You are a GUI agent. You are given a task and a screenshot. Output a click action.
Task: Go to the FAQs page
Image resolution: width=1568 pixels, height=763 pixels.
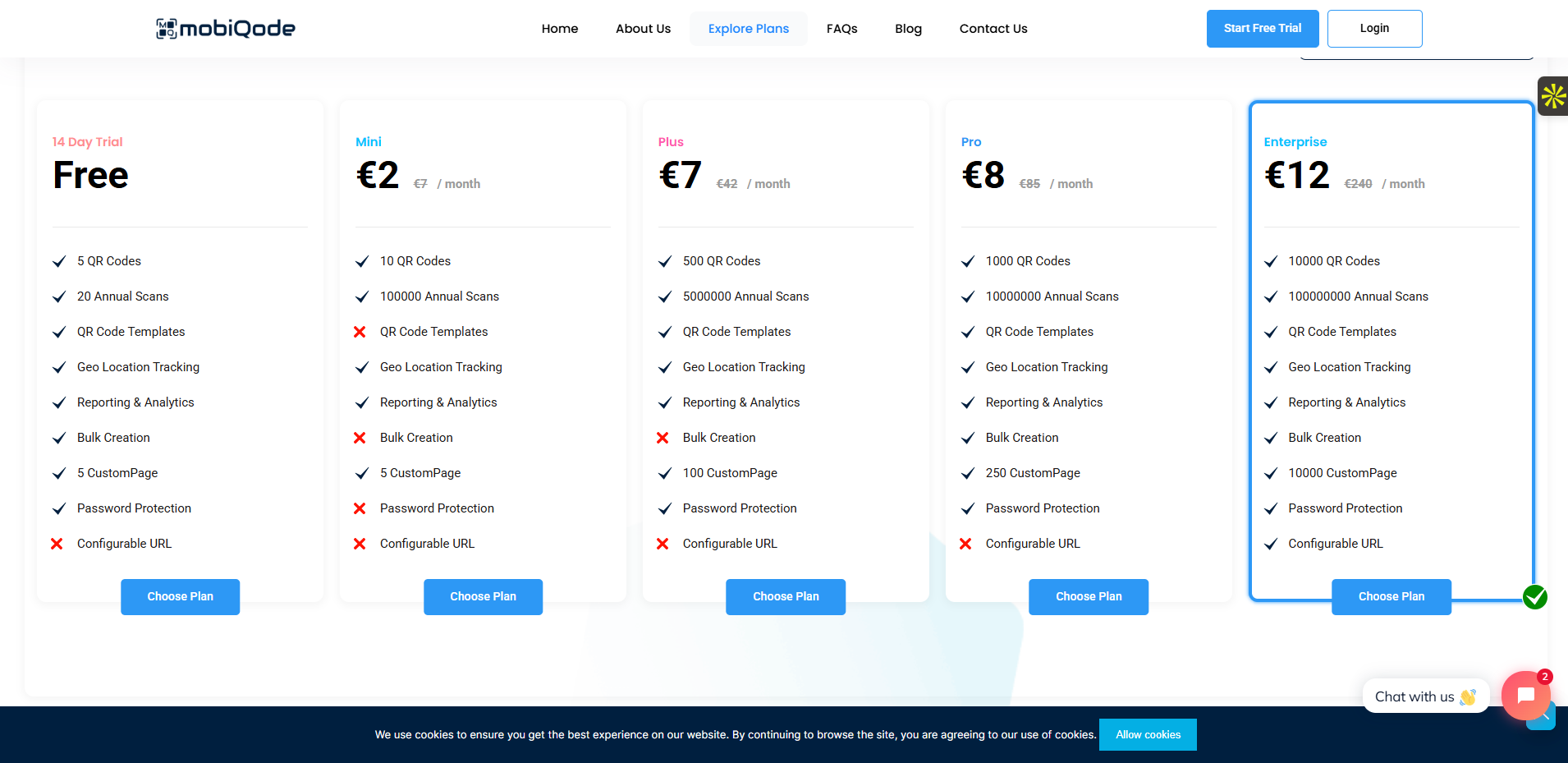click(x=841, y=29)
